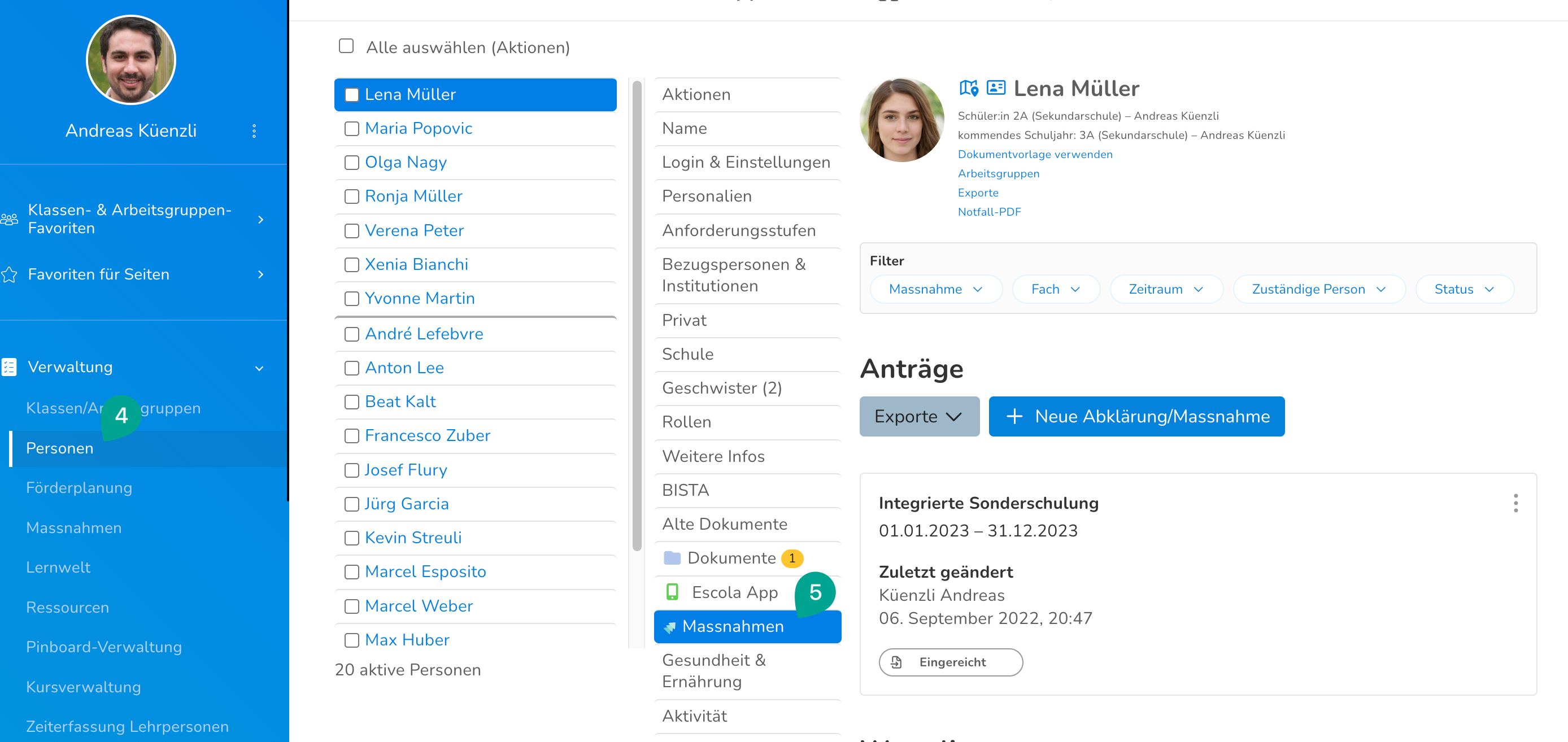Viewport: 1568px width, 742px height.
Task: Open the Notfall-PDF link
Action: coord(989,212)
